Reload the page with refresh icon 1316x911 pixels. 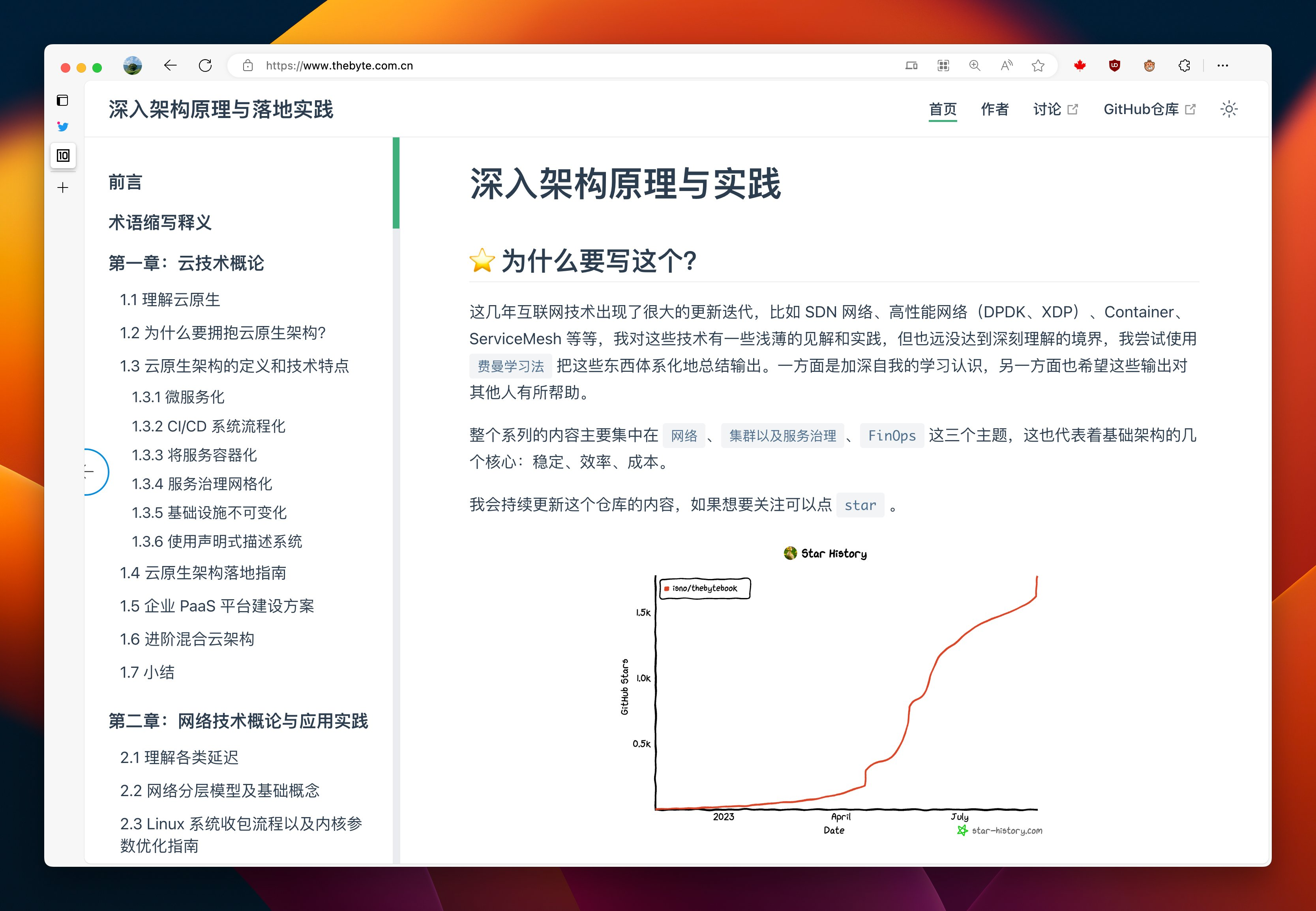(205, 66)
